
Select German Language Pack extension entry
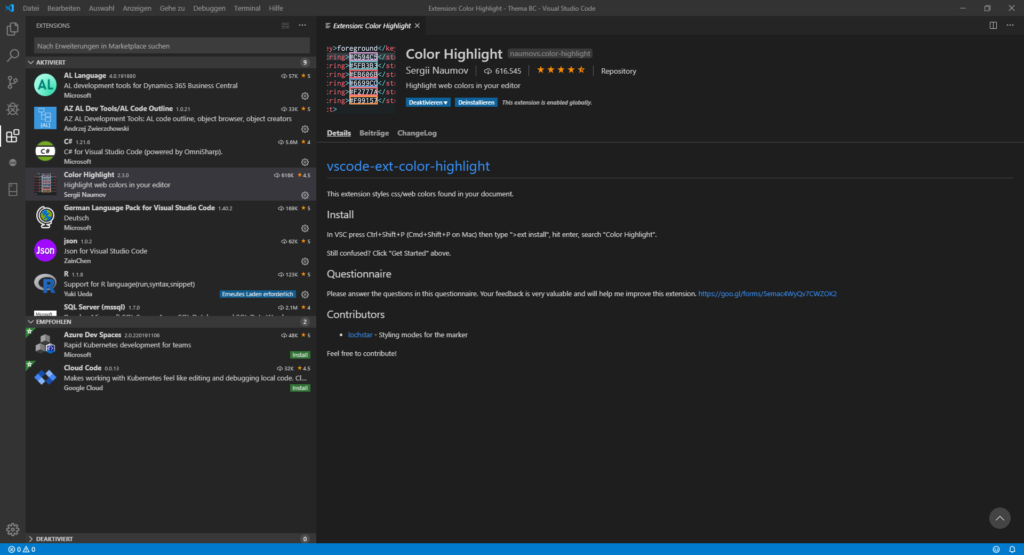(171, 217)
